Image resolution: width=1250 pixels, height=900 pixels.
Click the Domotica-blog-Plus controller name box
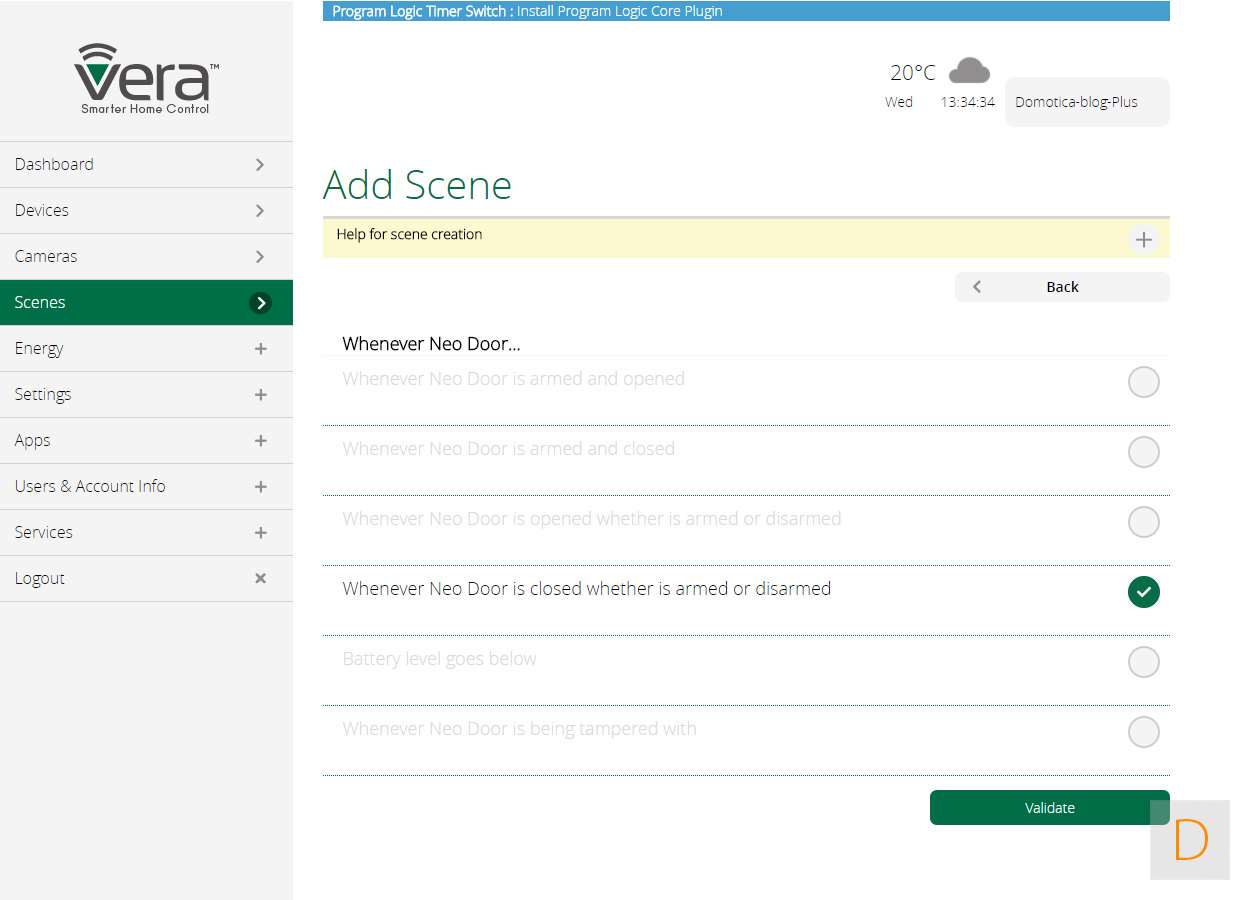click(x=1086, y=102)
